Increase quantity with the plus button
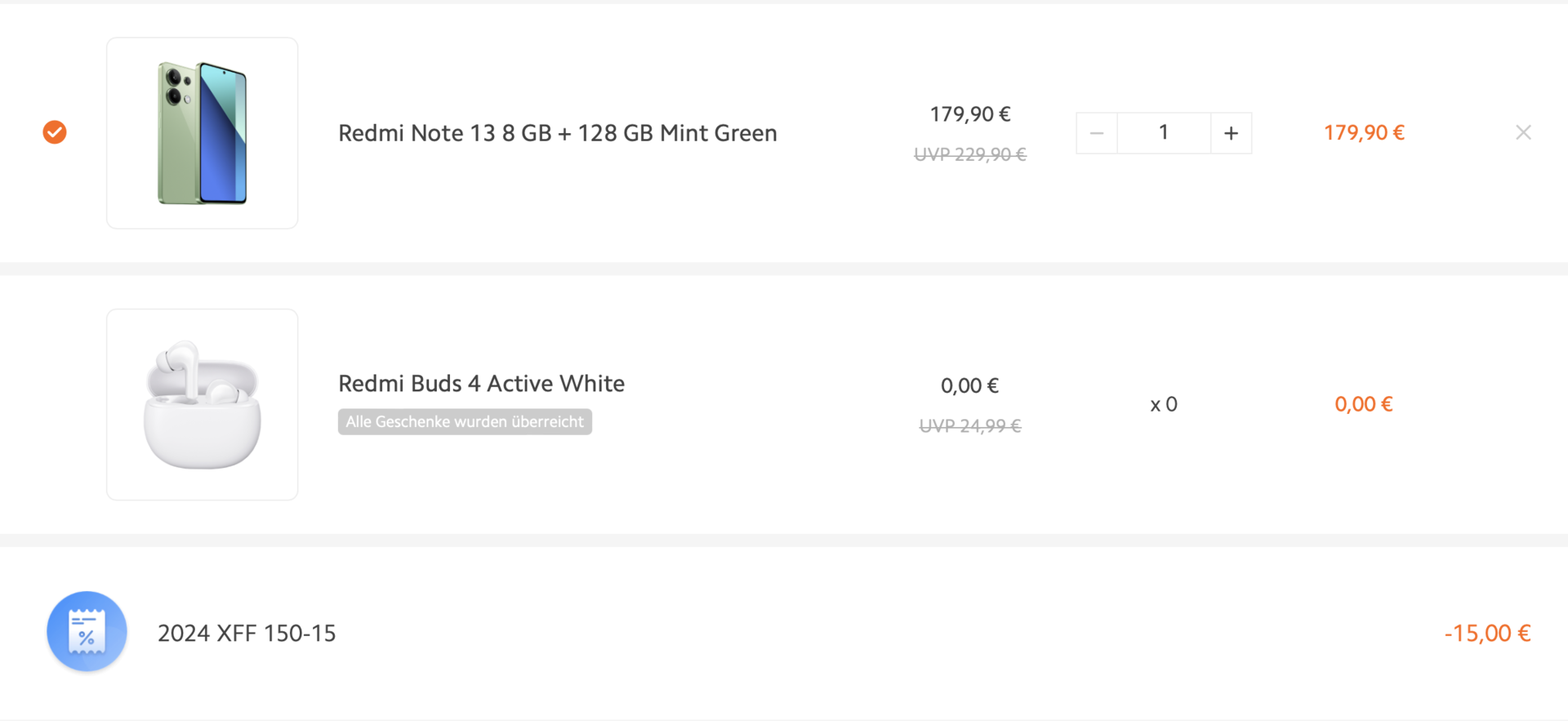The height and width of the screenshot is (721, 1568). (x=1231, y=133)
